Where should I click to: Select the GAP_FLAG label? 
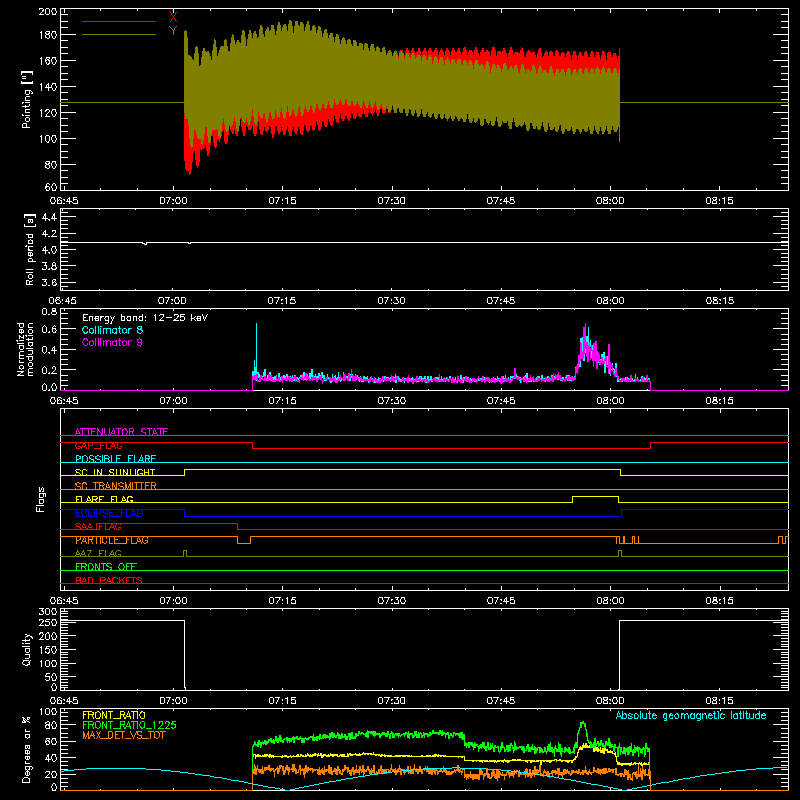tap(98, 445)
